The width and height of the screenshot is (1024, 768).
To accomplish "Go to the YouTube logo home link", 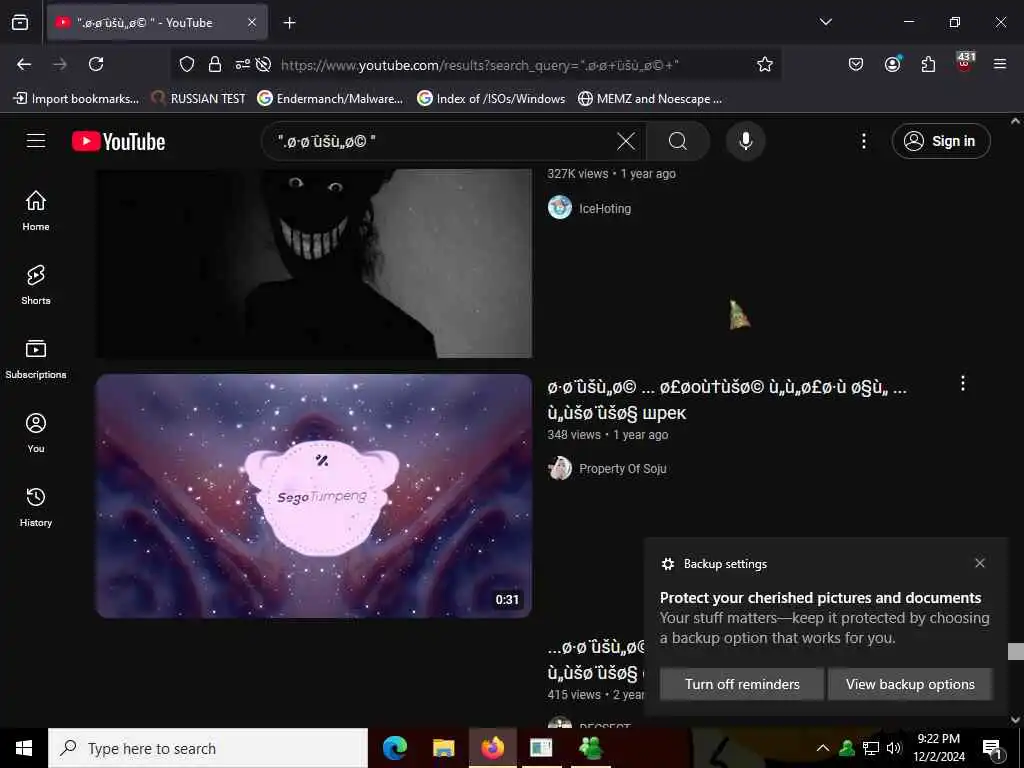I will [x=118, y=141].
